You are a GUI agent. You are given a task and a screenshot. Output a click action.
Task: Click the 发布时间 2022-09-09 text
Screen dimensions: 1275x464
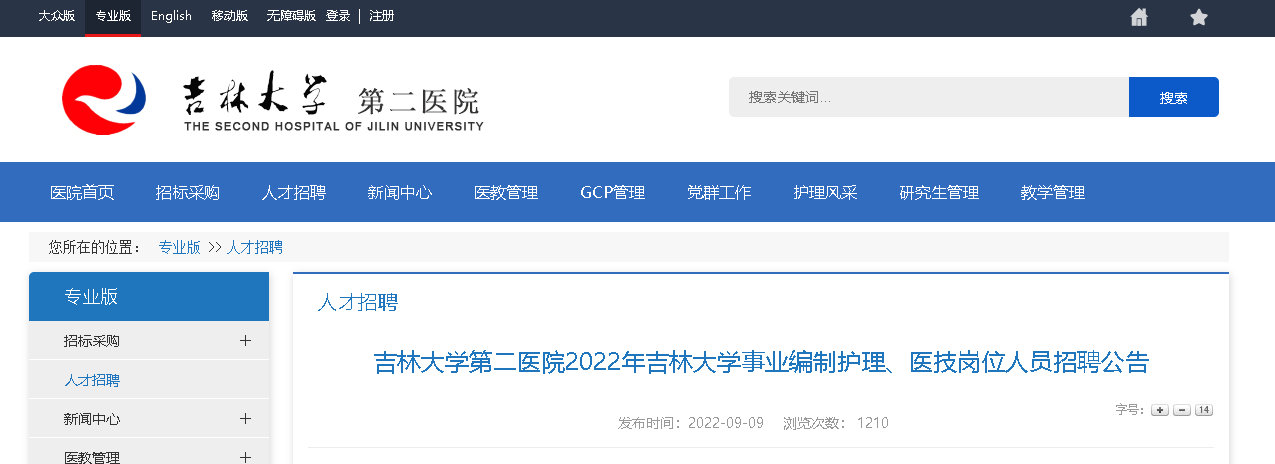pos(691,423)
